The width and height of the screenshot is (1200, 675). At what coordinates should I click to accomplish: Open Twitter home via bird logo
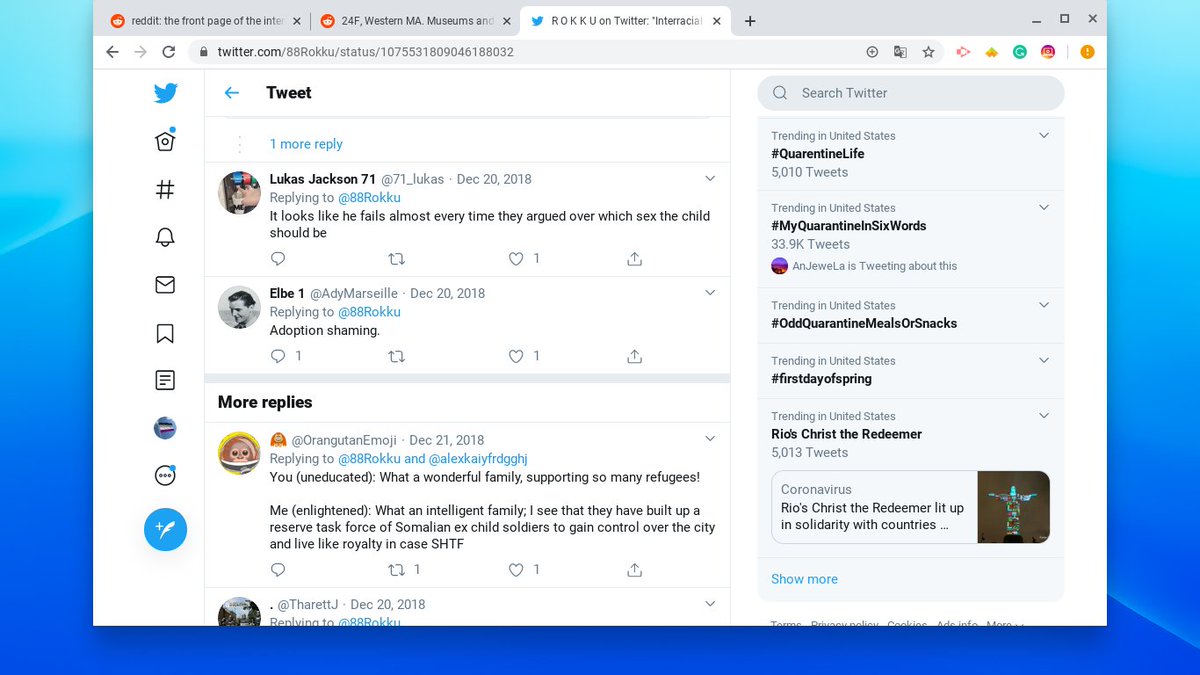coord(166,93)
